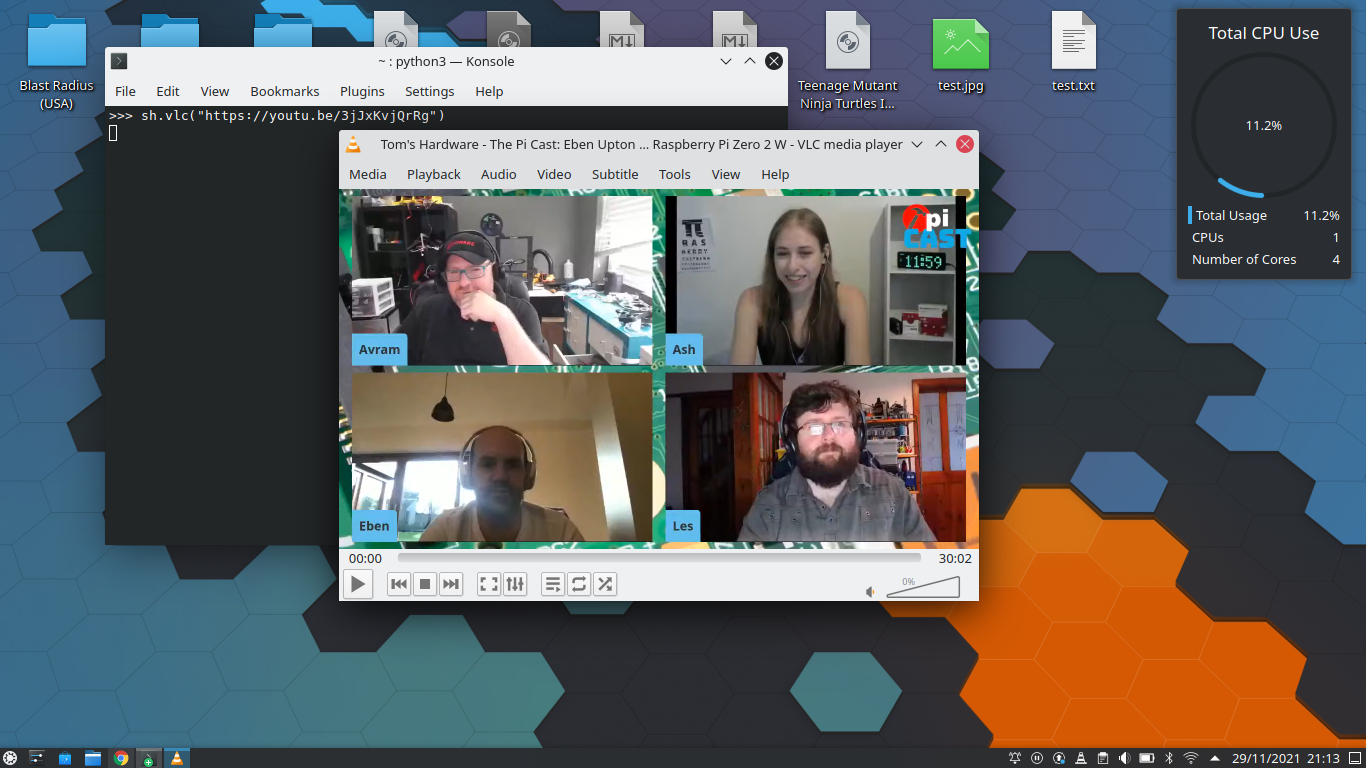The width and height of the screenshot is (1366, 768).
Task: Stop playback in VLC
Action: [x=425, y=584]
